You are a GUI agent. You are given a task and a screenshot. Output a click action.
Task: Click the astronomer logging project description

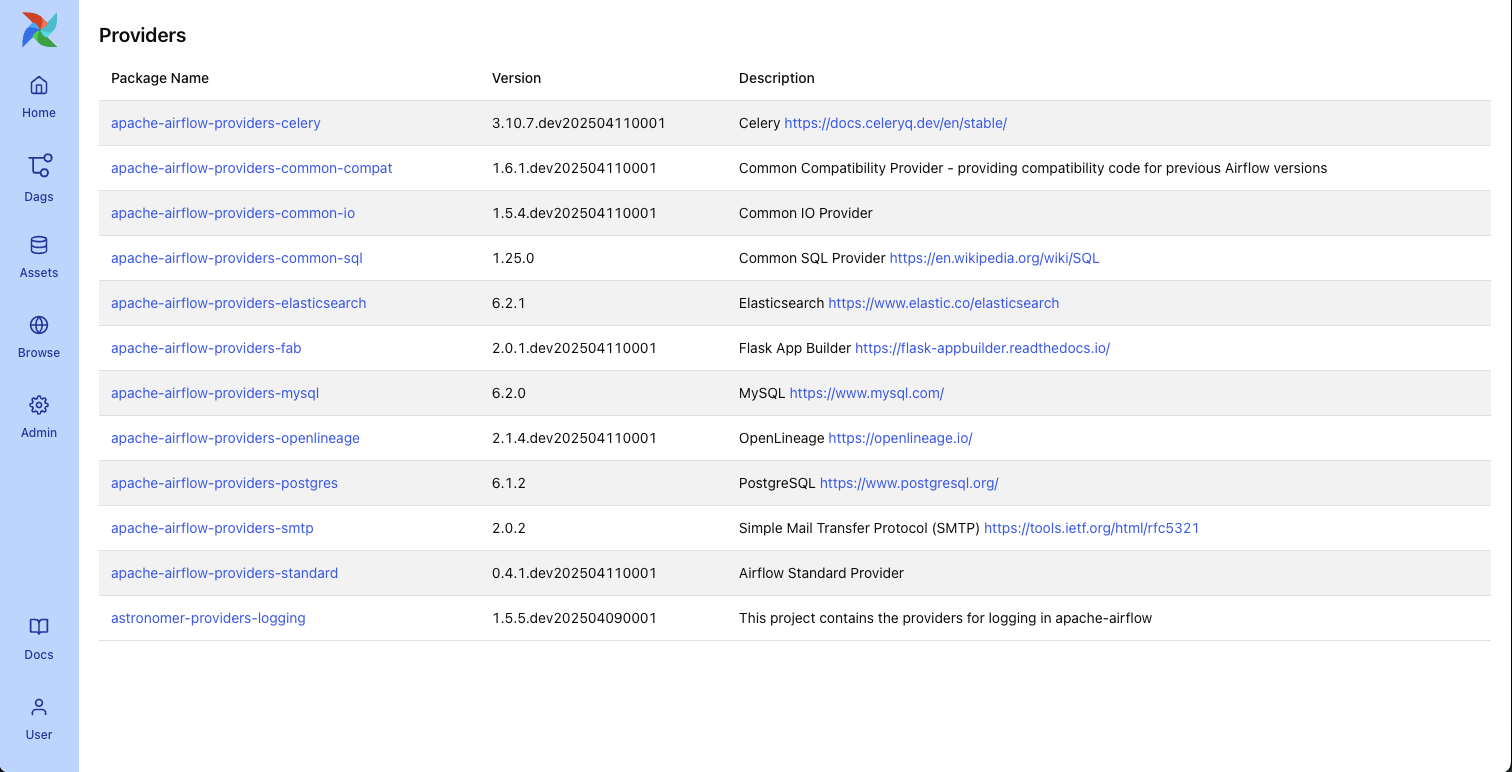[x=945, y=618]
